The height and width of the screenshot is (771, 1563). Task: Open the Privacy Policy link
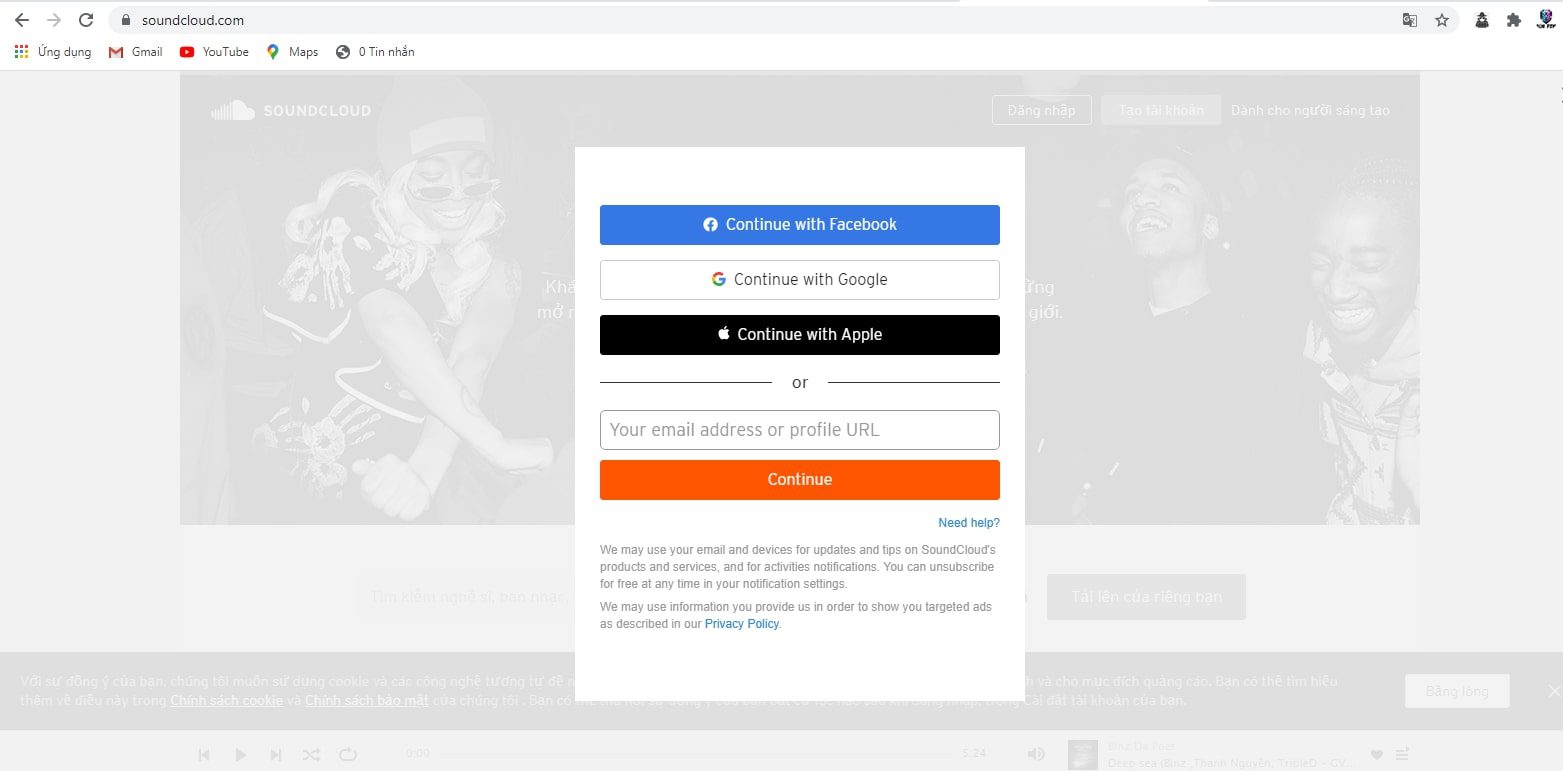tap(741, 624)
